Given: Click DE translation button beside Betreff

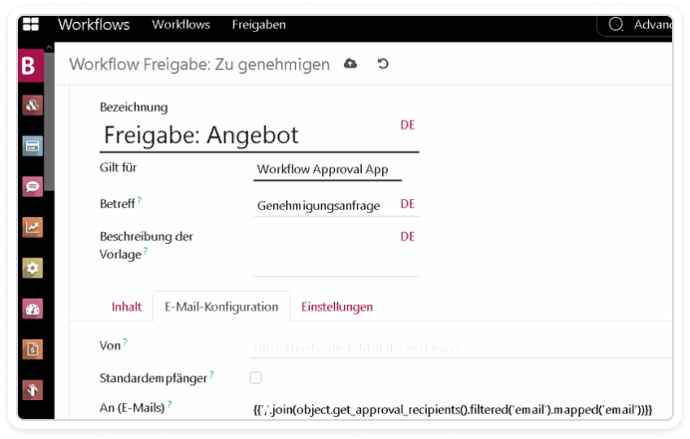Looking at the screenshot, I should tap(407, 203).
